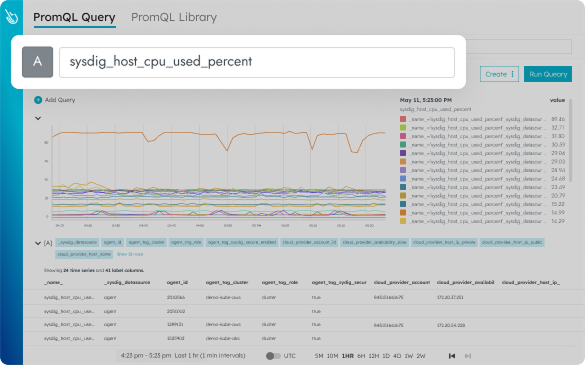Select the 4D time range

(x=397, y=356)
